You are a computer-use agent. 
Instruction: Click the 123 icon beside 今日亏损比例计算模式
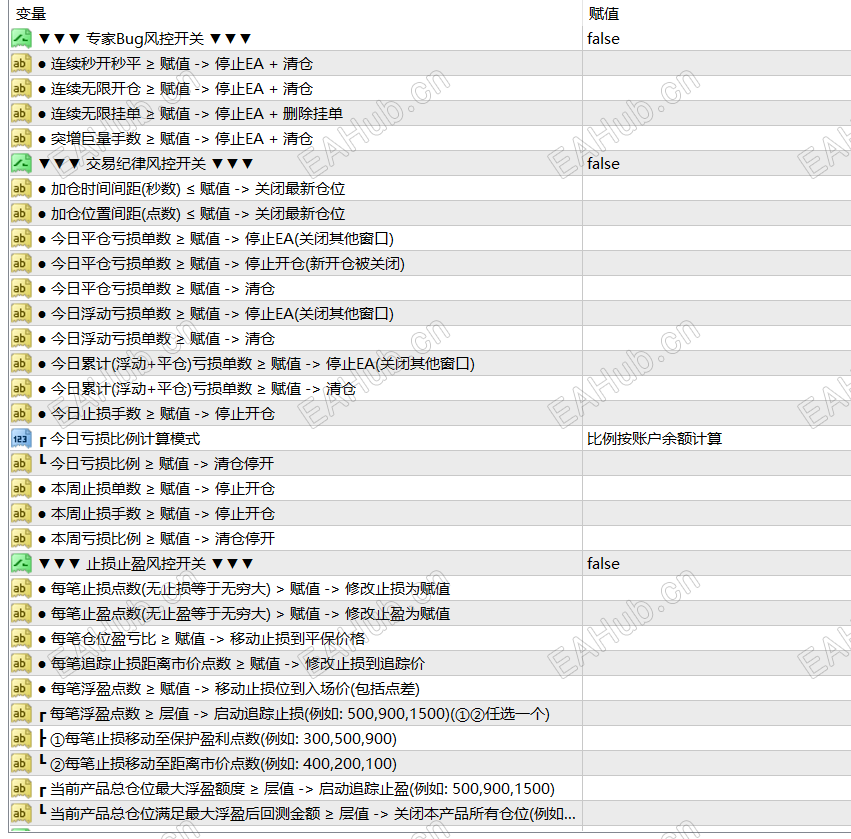click(21, 438)
